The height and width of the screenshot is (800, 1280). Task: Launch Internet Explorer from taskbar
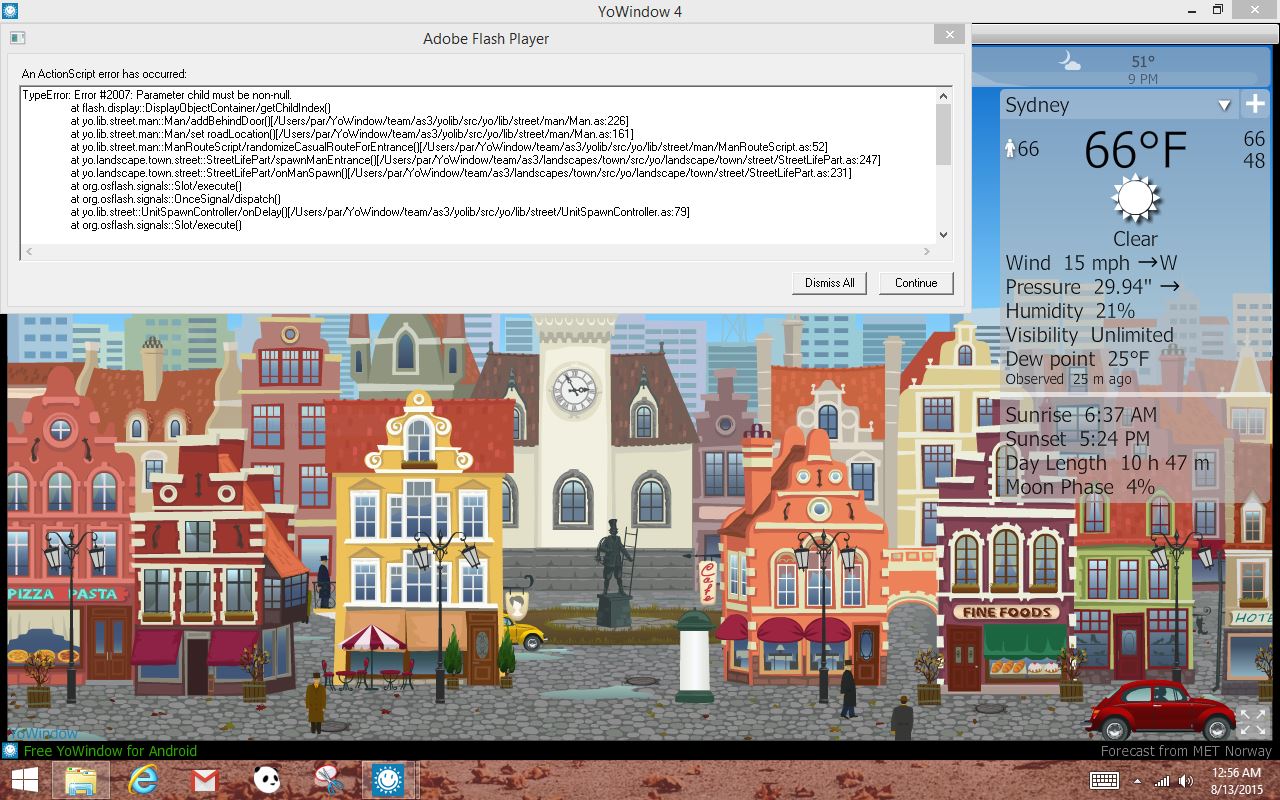point(143,780)
